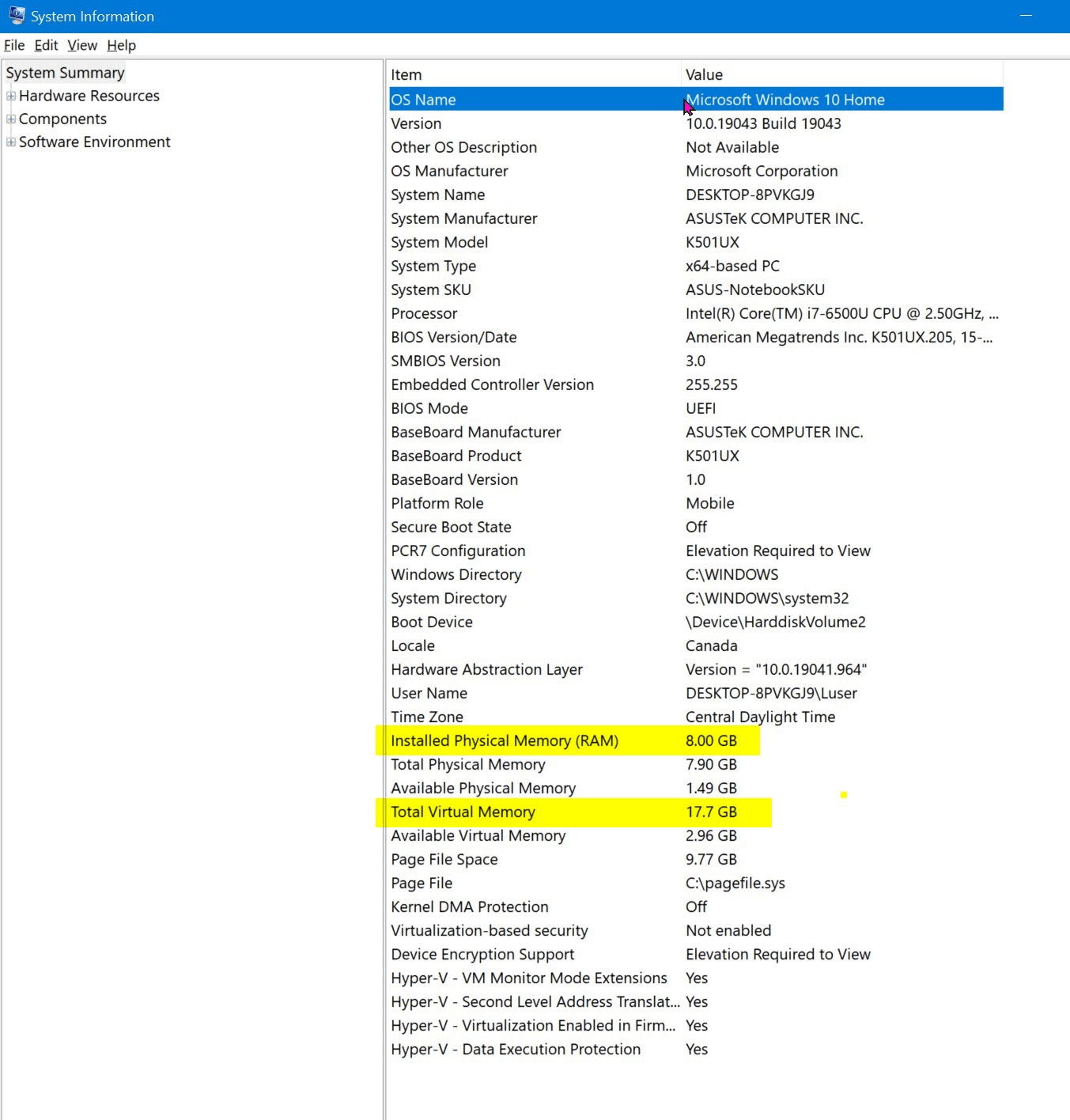Click Microsoft Corporation value
1070x1120 pixels.
point(762,171)
